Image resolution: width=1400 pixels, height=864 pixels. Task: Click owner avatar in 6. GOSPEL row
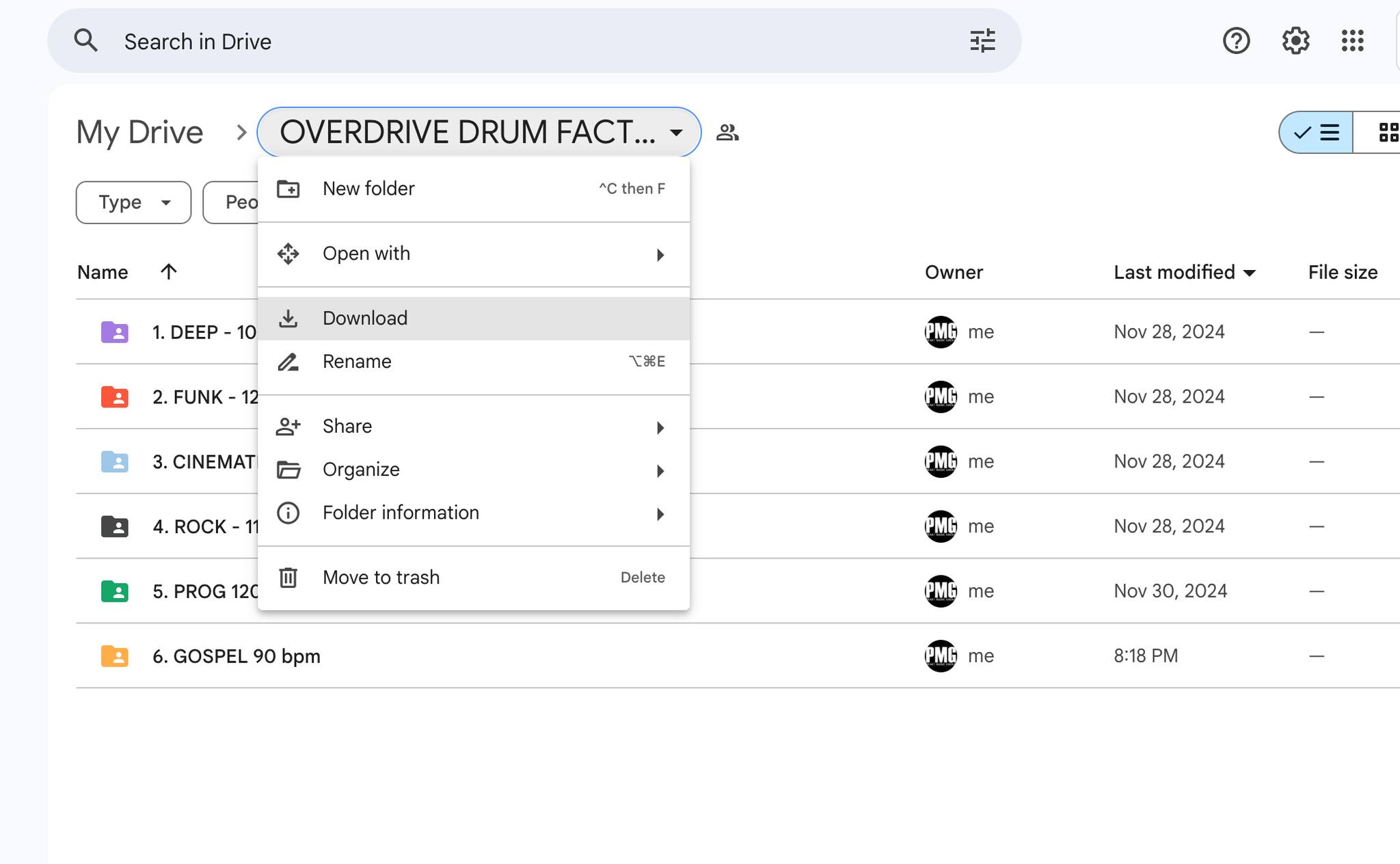click(941, 656)
